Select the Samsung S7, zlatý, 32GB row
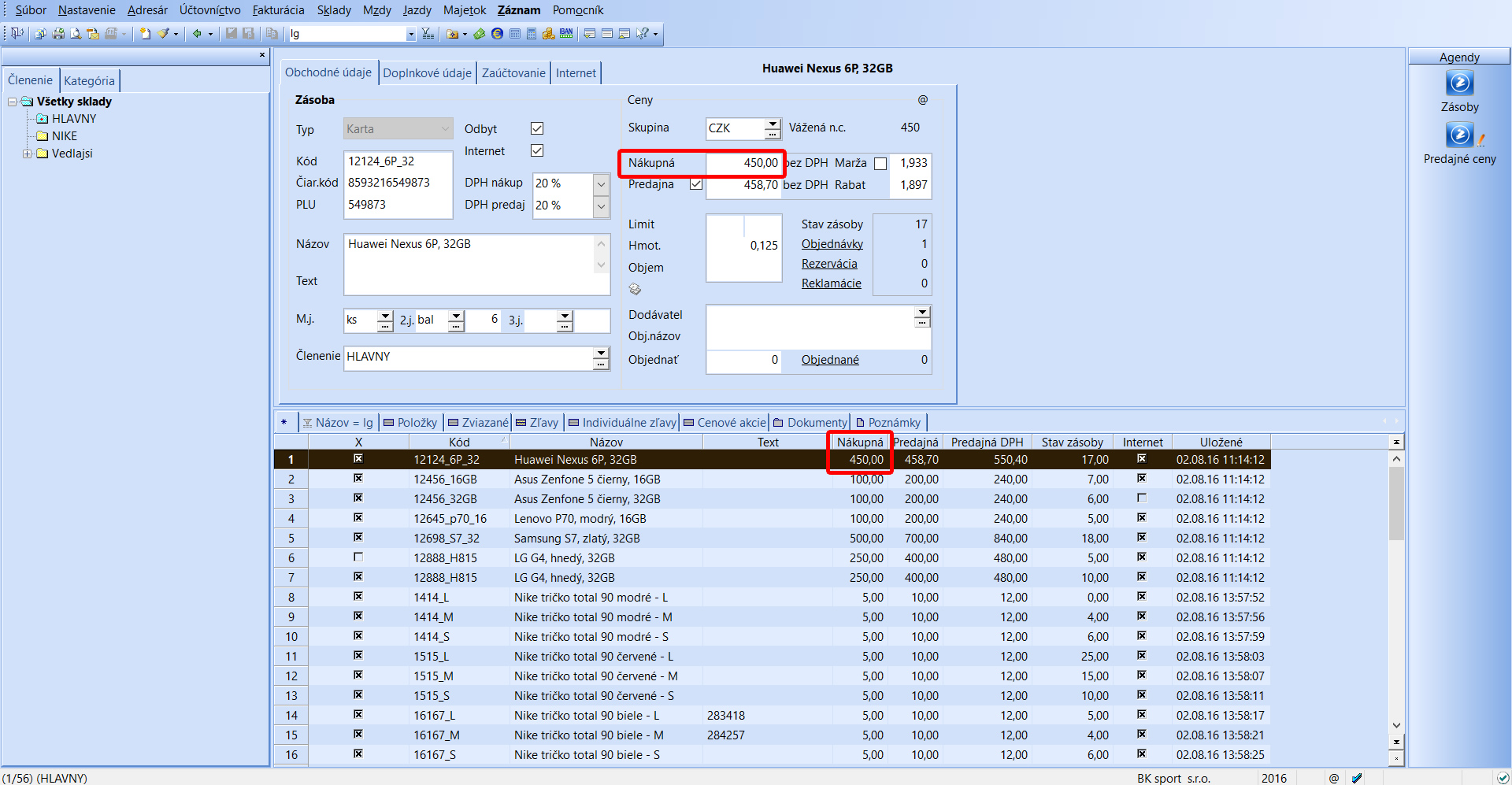Viewport: 1512px width, 785px height. click(x=772, y=539)
